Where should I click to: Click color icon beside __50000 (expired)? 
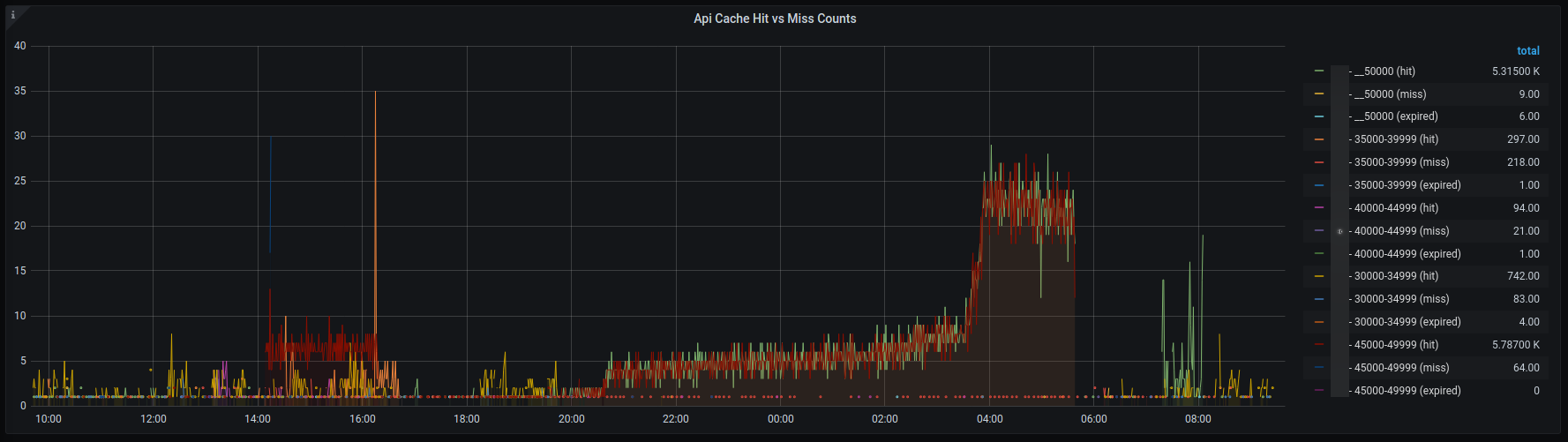tap(1319, 116)
